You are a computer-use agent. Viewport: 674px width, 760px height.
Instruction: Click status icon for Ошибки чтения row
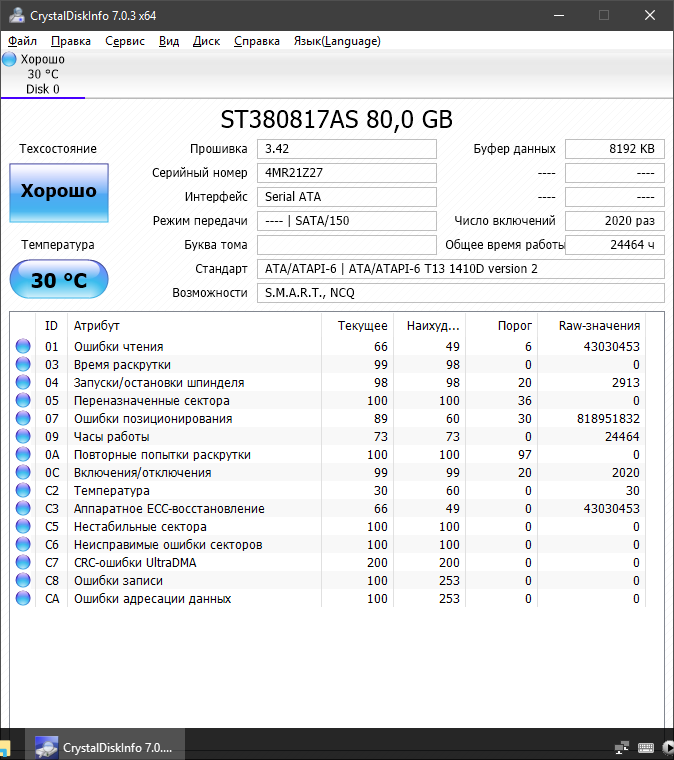pos(23,346)
